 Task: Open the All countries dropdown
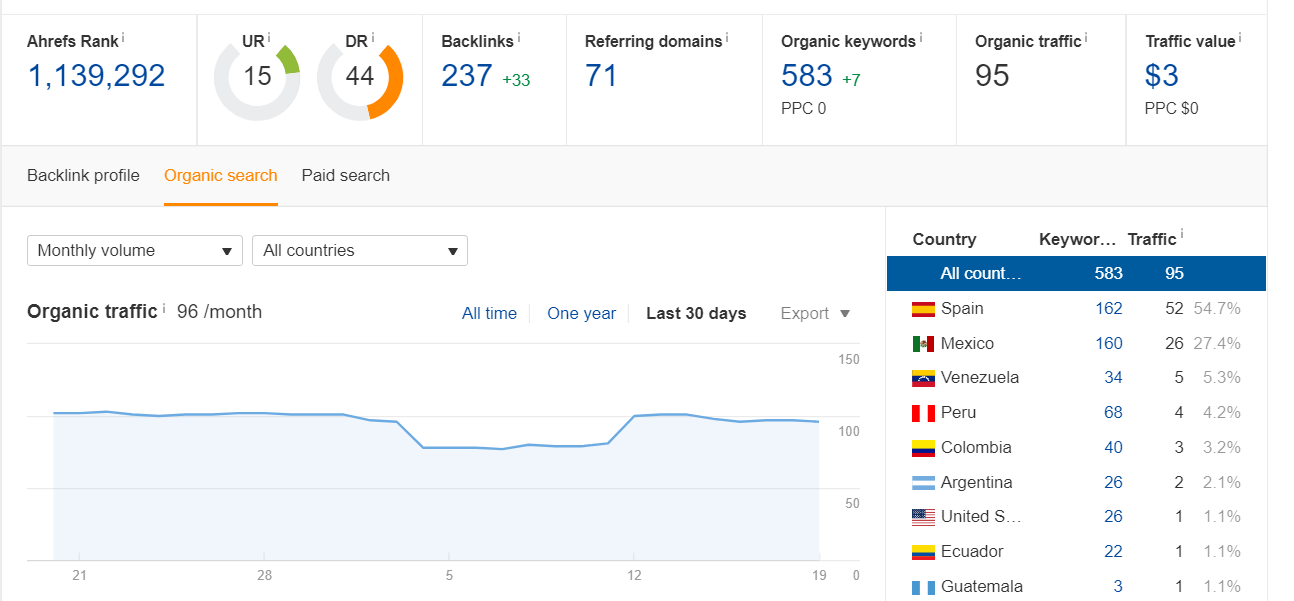(360, 251)
